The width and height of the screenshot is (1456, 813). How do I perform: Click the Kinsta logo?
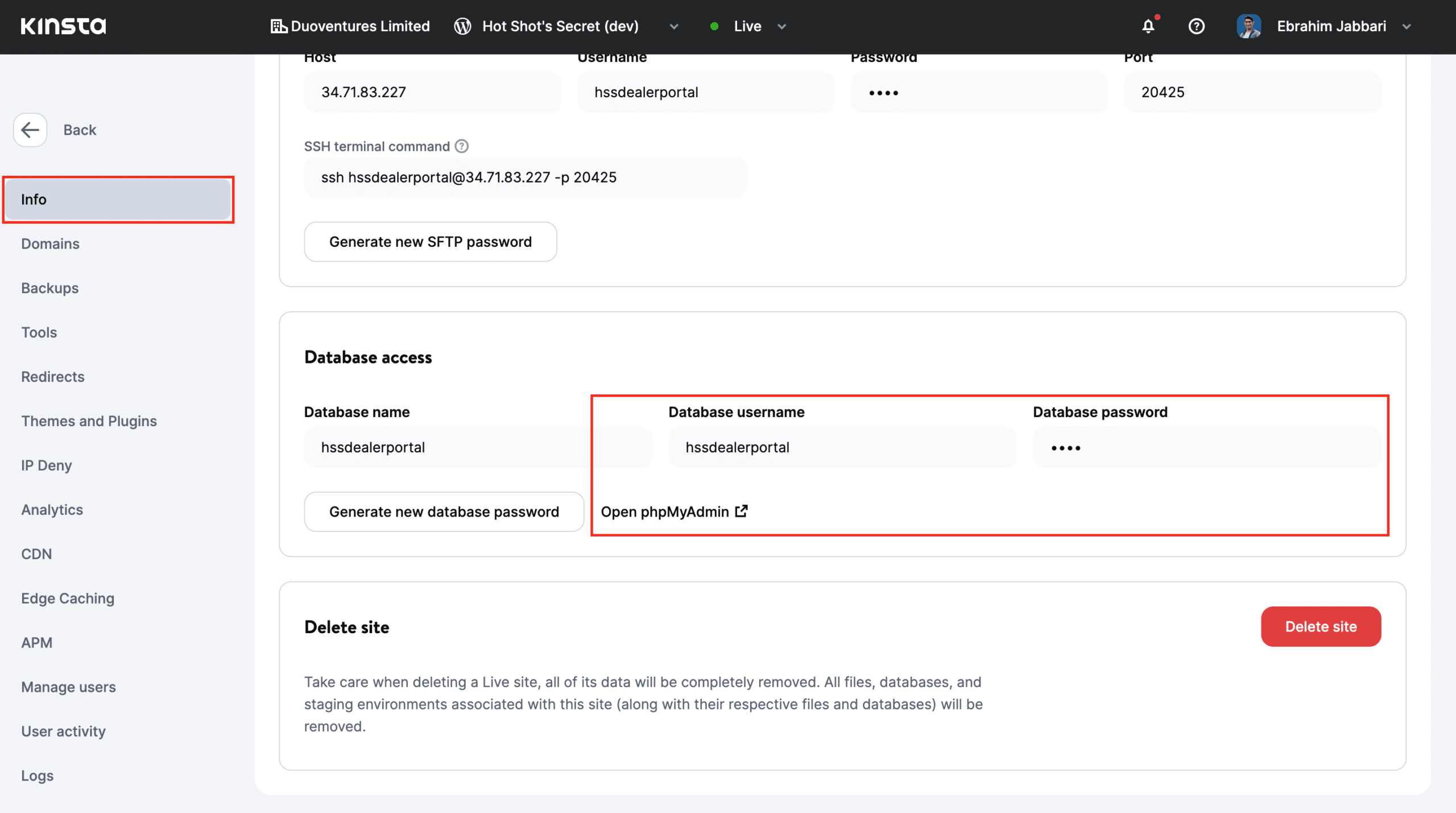63,26
